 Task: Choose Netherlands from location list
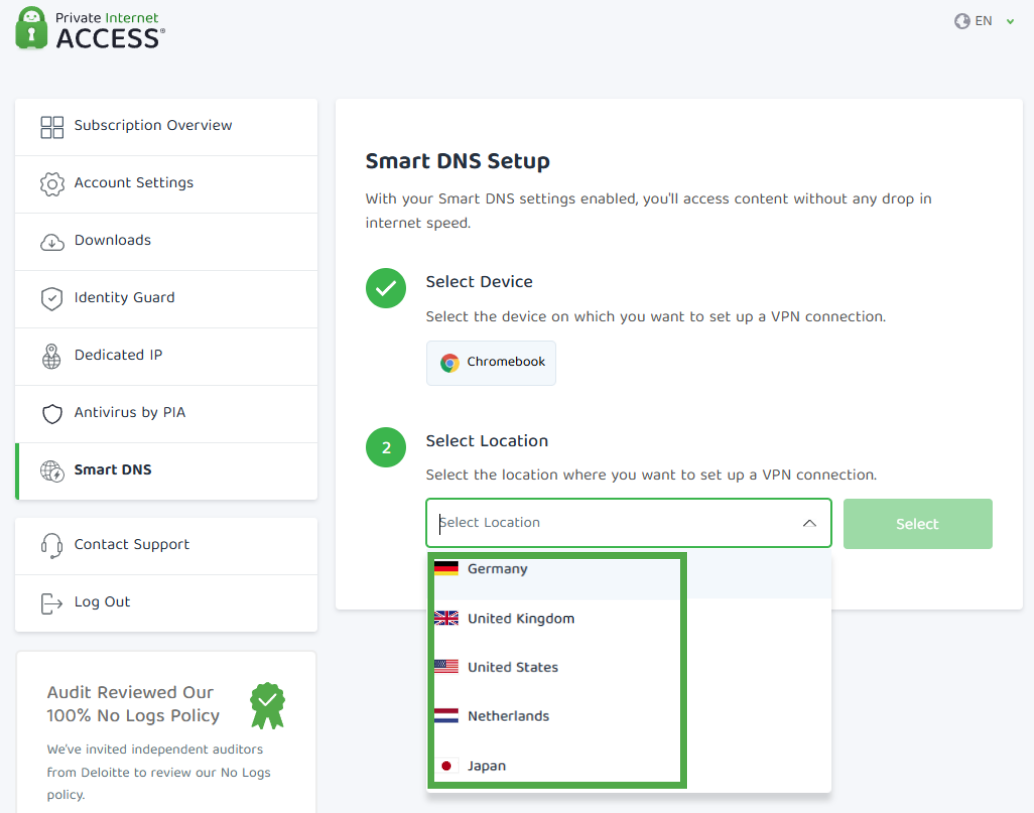click(629, 716)
